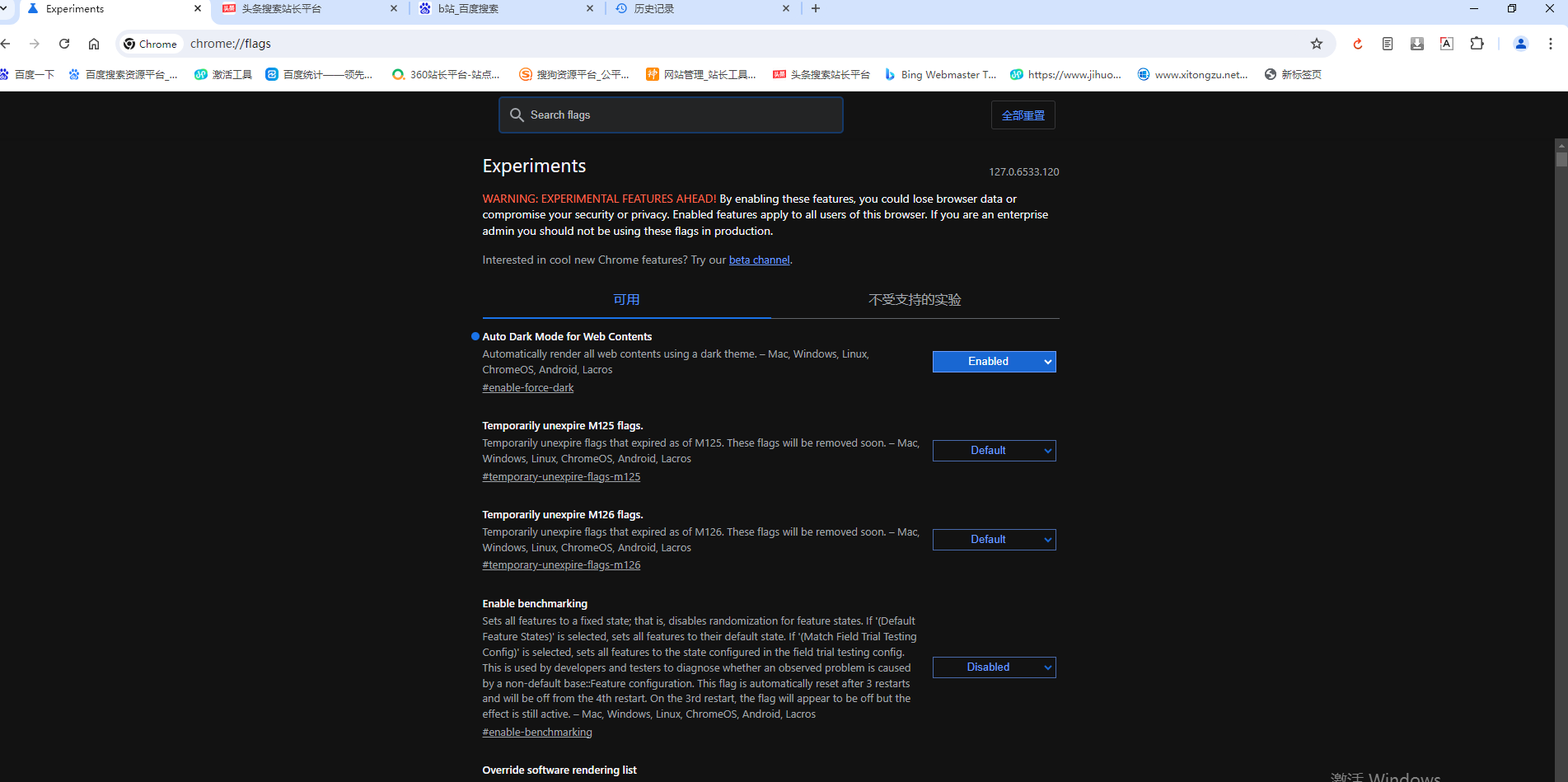Image resolution: width=1568 pixels, height=782 pixels.
Task: Open the 百度统计 bookmark
Action: pos(319,74)
